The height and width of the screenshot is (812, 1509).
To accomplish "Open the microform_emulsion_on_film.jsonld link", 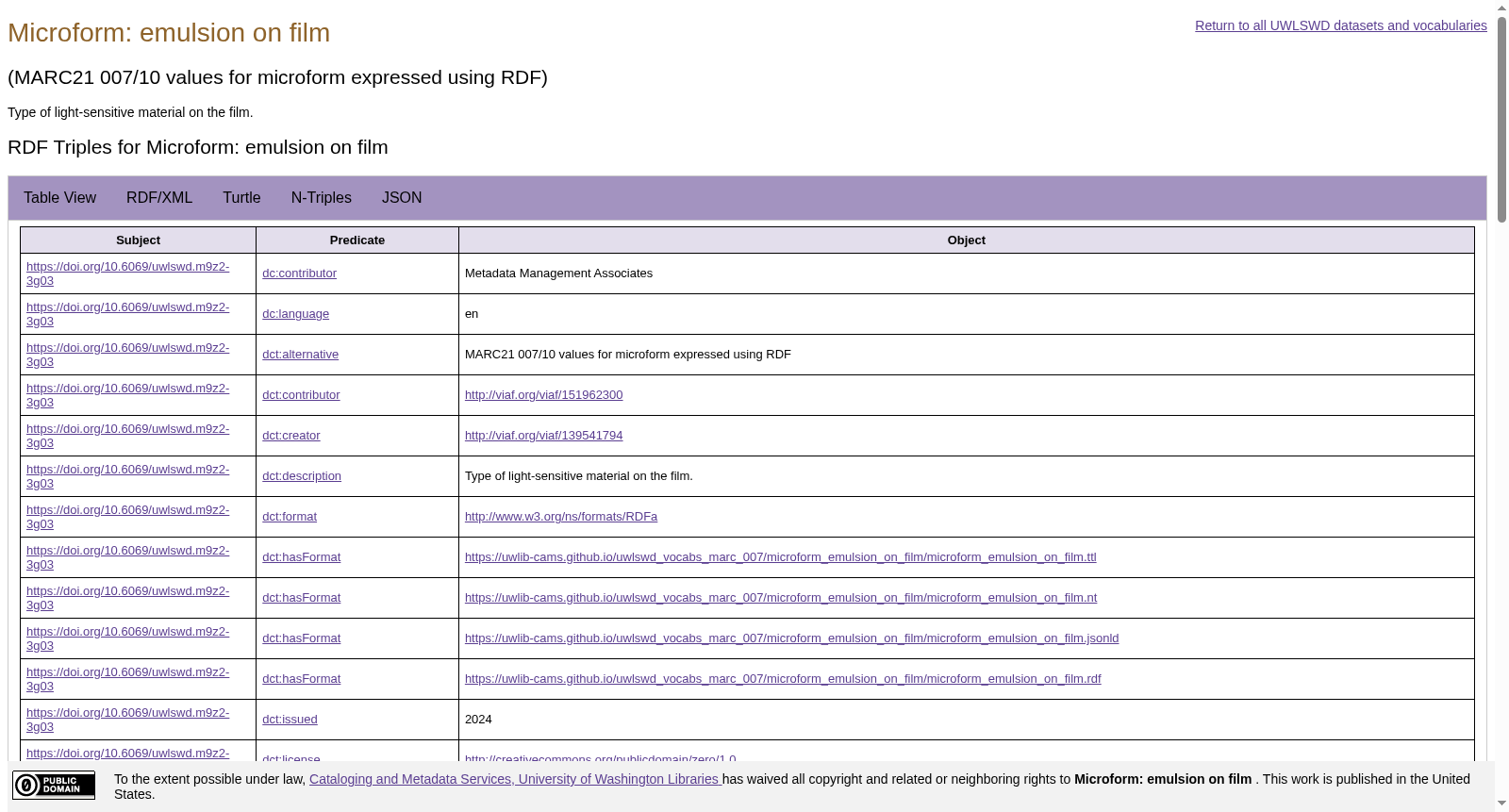I will [791, 638].
